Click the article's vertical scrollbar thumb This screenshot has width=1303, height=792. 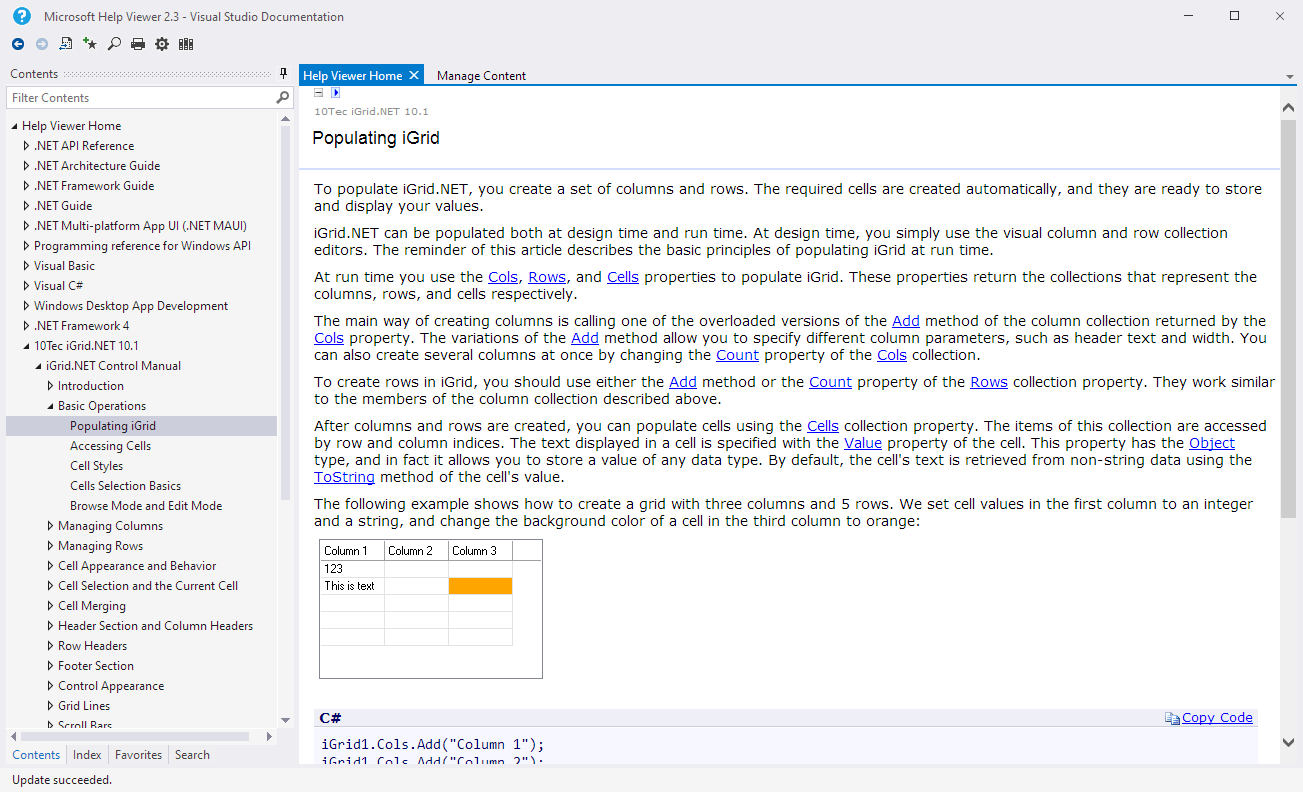1288,318
